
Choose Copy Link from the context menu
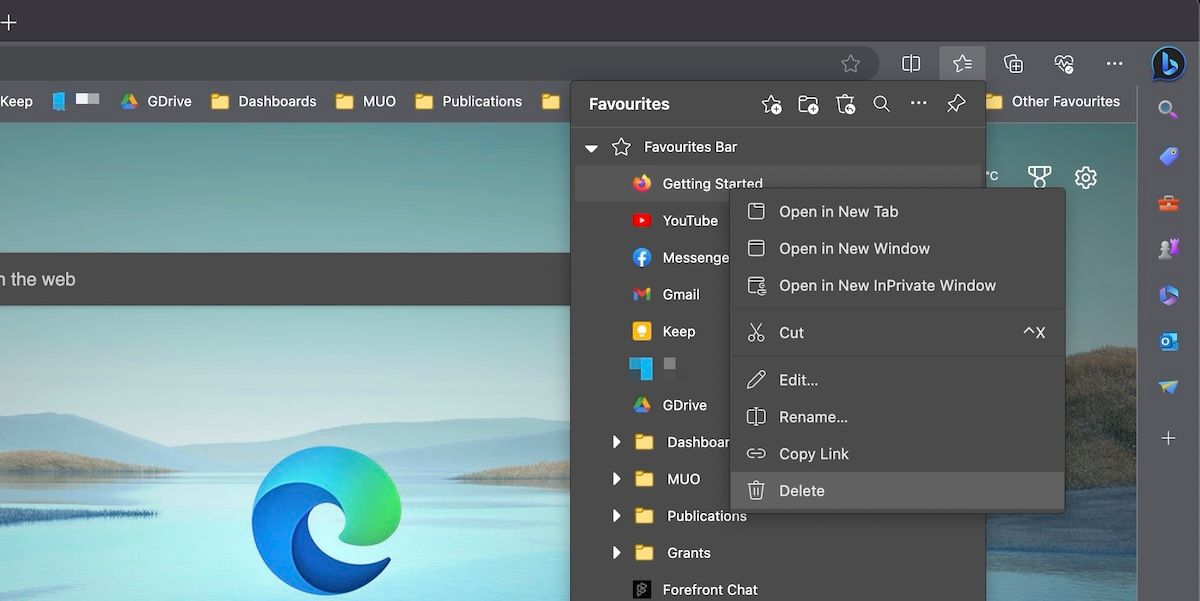(x=812, y=453)
